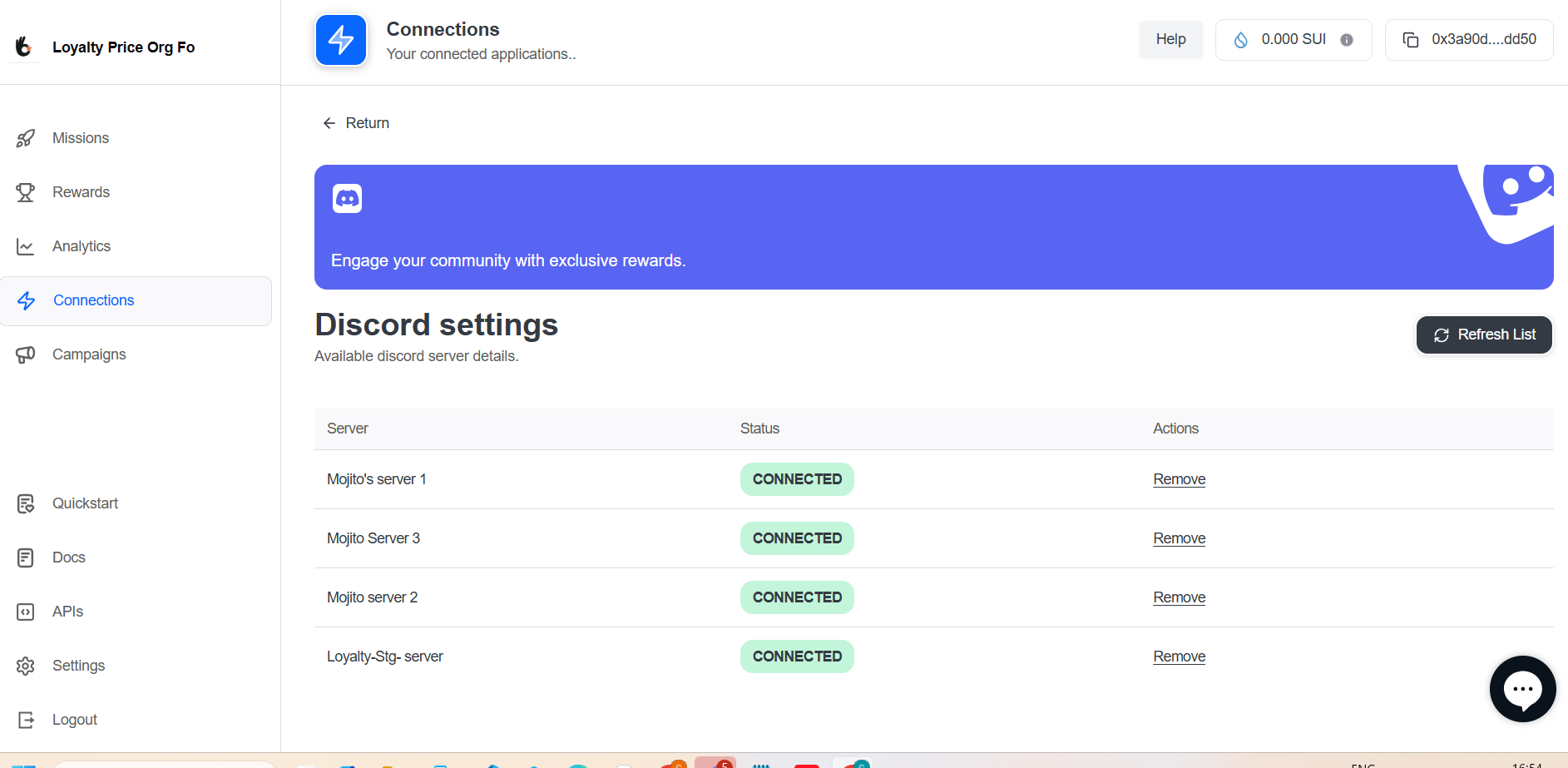Click the Server column header

pos(348,429)
